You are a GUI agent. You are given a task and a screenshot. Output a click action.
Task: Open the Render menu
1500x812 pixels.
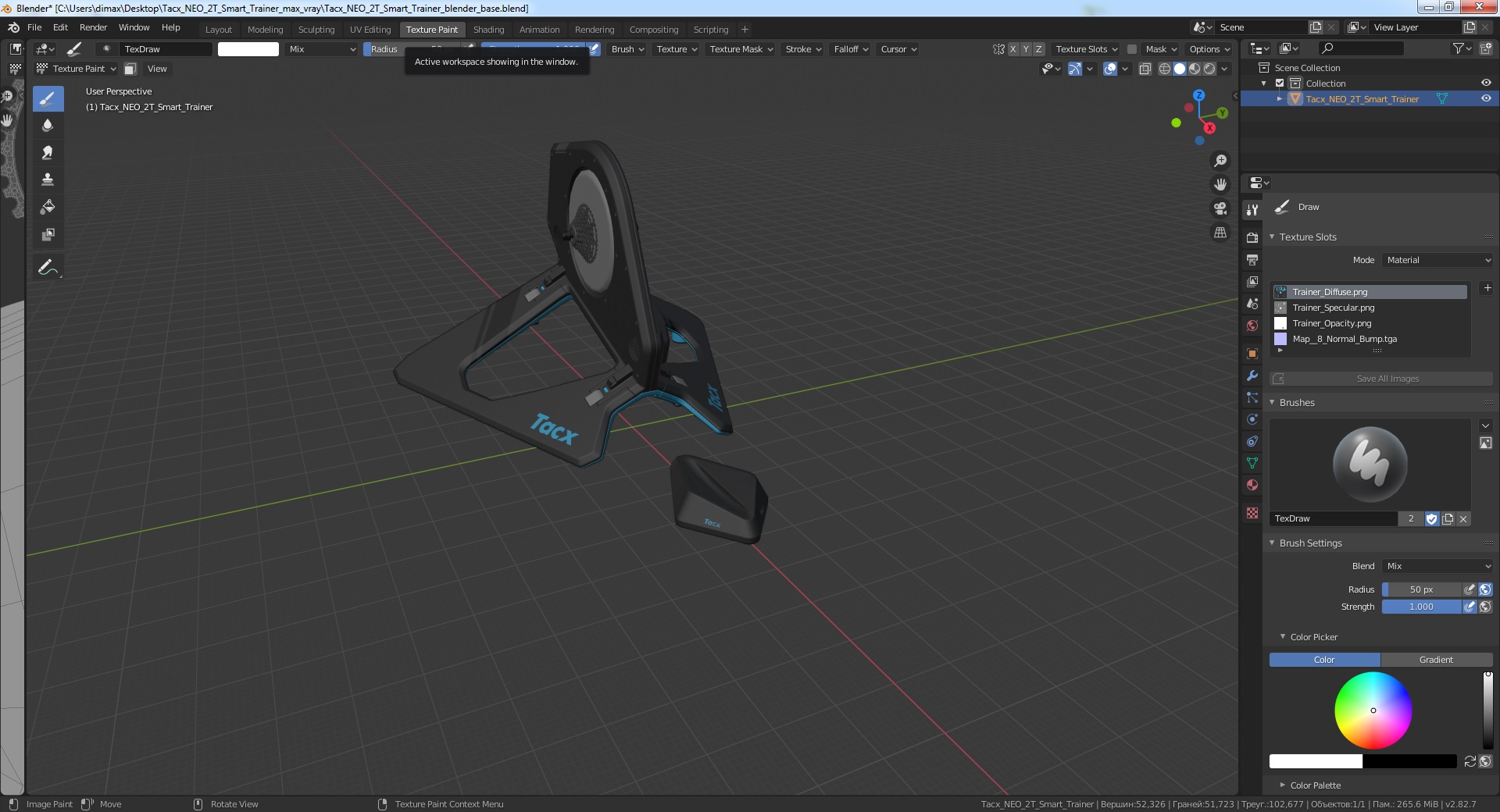[x=93, y=27]
